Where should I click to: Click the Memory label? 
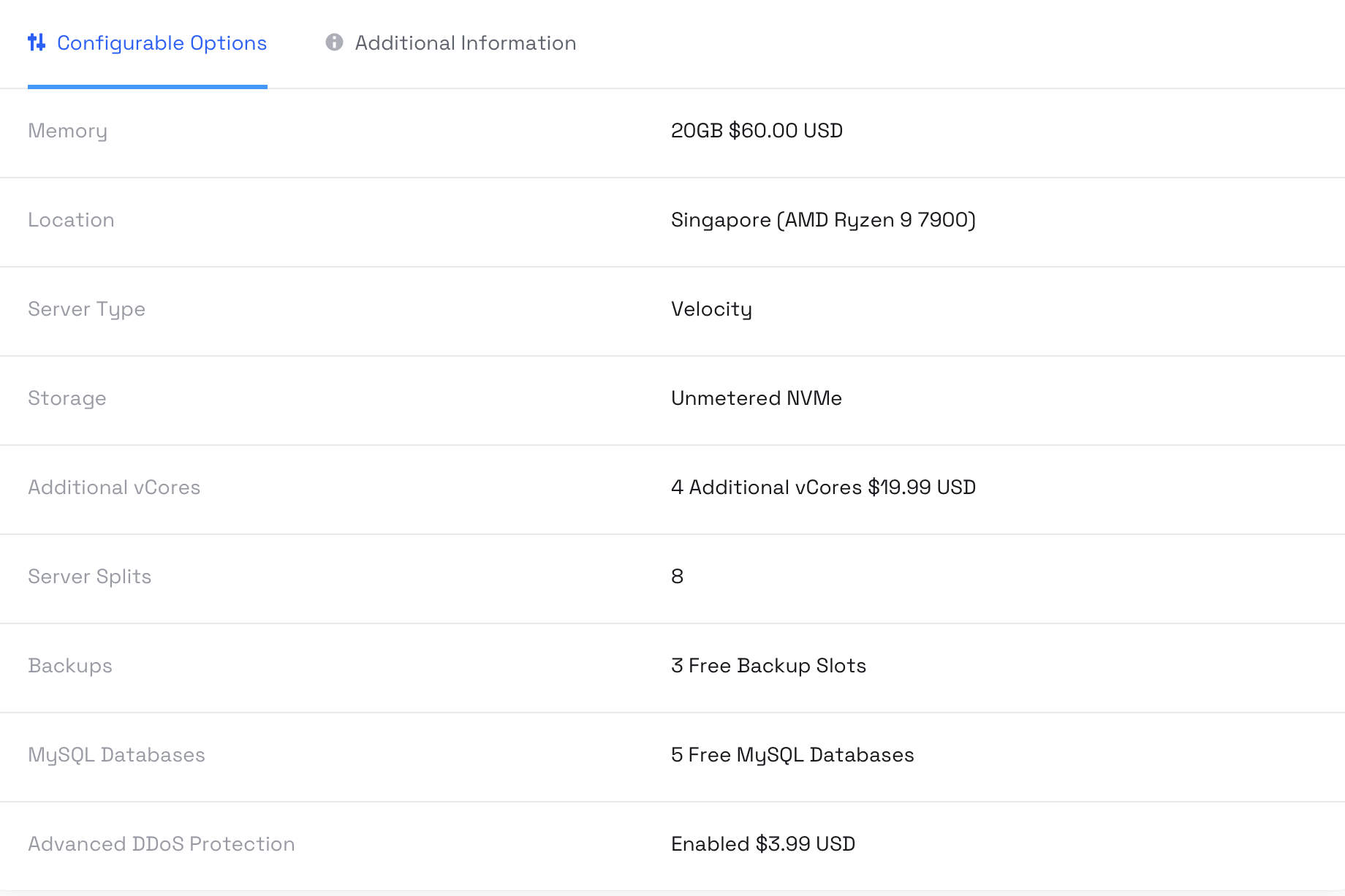pyautogui.click(x=67, y=131)
